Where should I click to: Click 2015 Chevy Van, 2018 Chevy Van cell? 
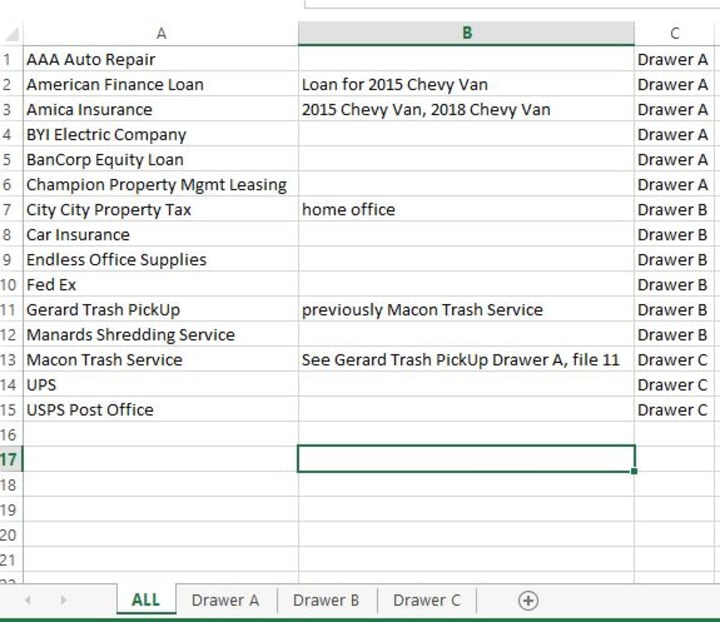point(467,109)
